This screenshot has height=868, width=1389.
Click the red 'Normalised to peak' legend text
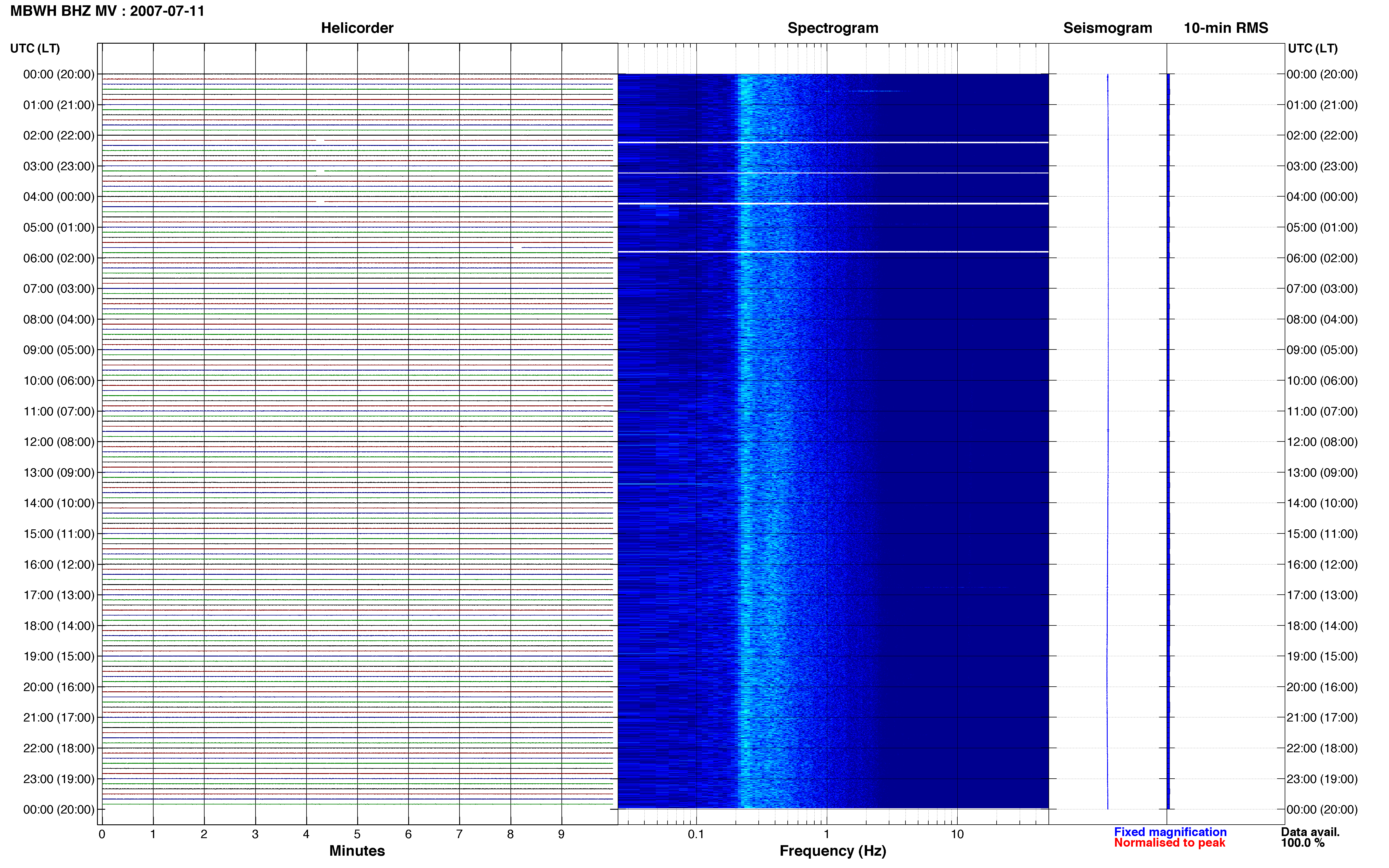(1170, 843)
